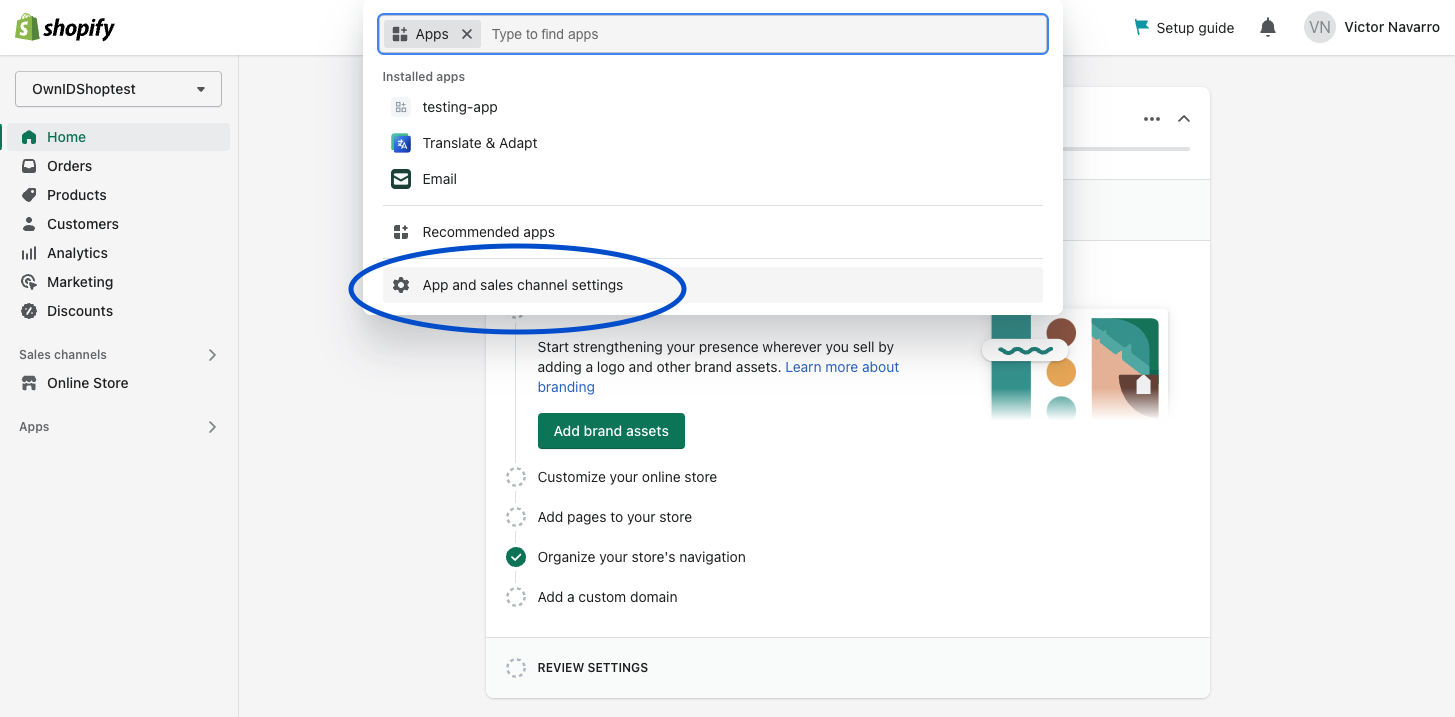Click the Add brand assets button
Screen dimensions: 1455x717
611,430
